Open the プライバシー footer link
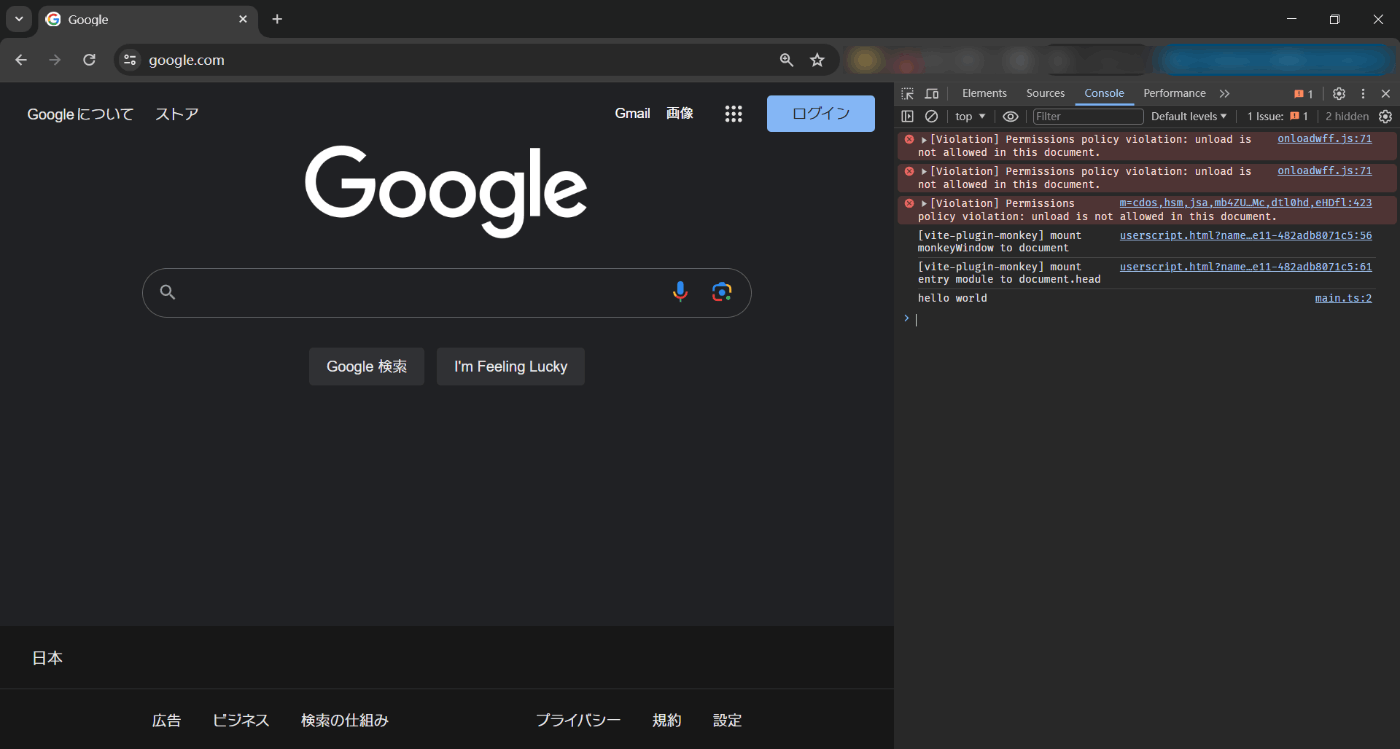Image resolution: width=1400 pixels, height=749 pixels. tap(578, 720)
